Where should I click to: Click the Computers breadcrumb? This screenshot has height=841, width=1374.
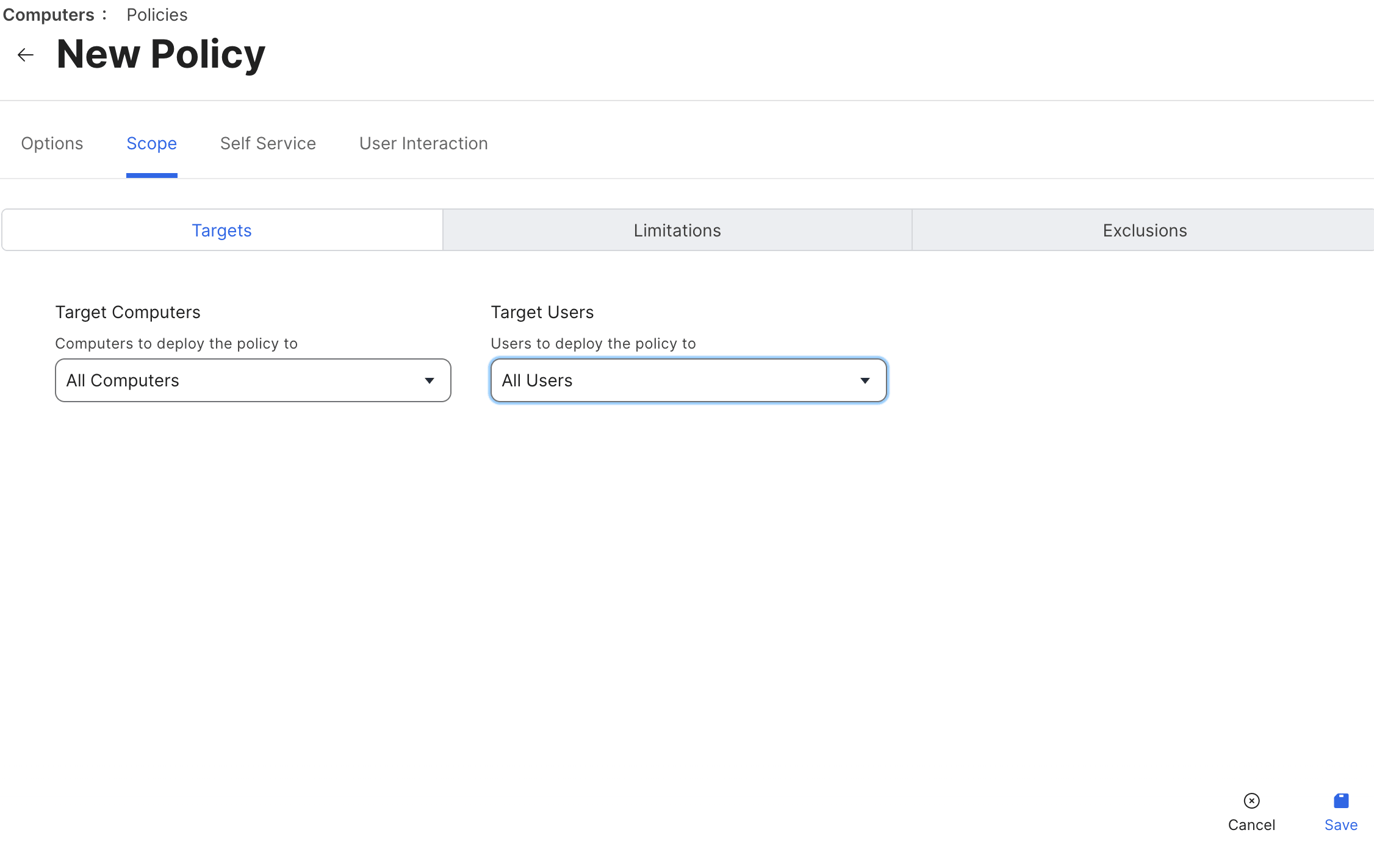[x=48, y=15]
